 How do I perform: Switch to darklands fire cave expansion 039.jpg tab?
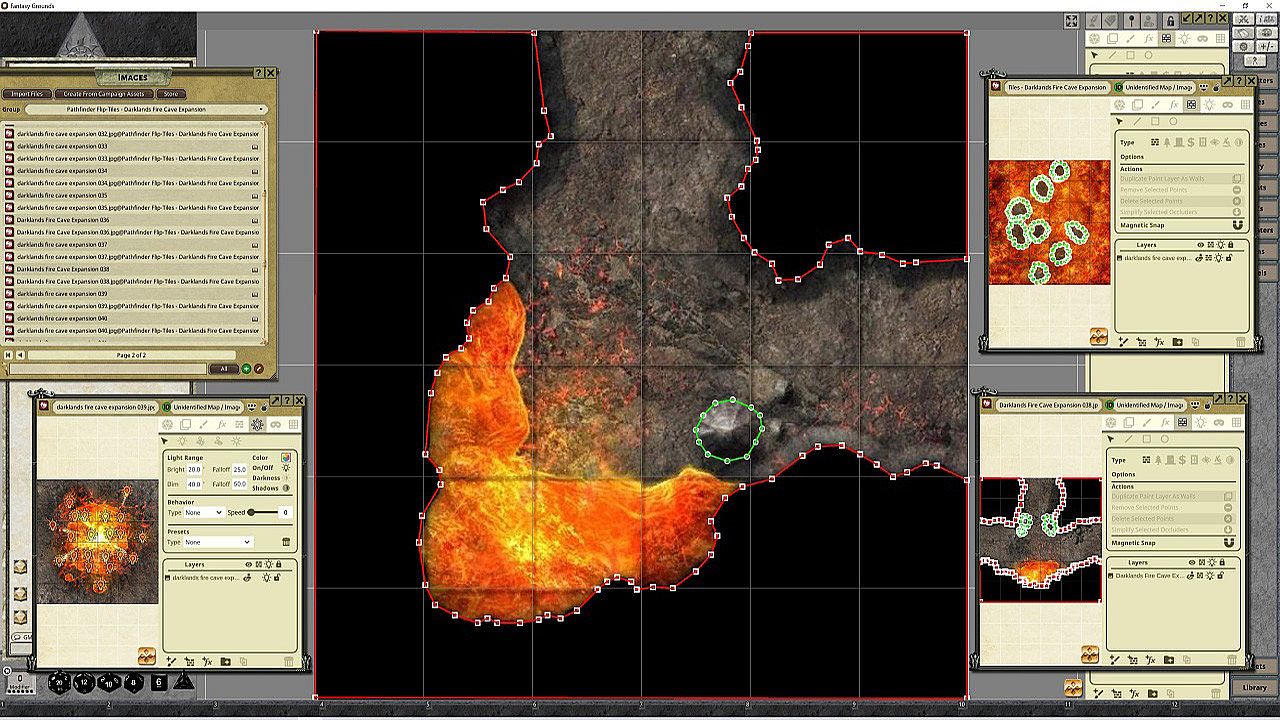[105, 407]
